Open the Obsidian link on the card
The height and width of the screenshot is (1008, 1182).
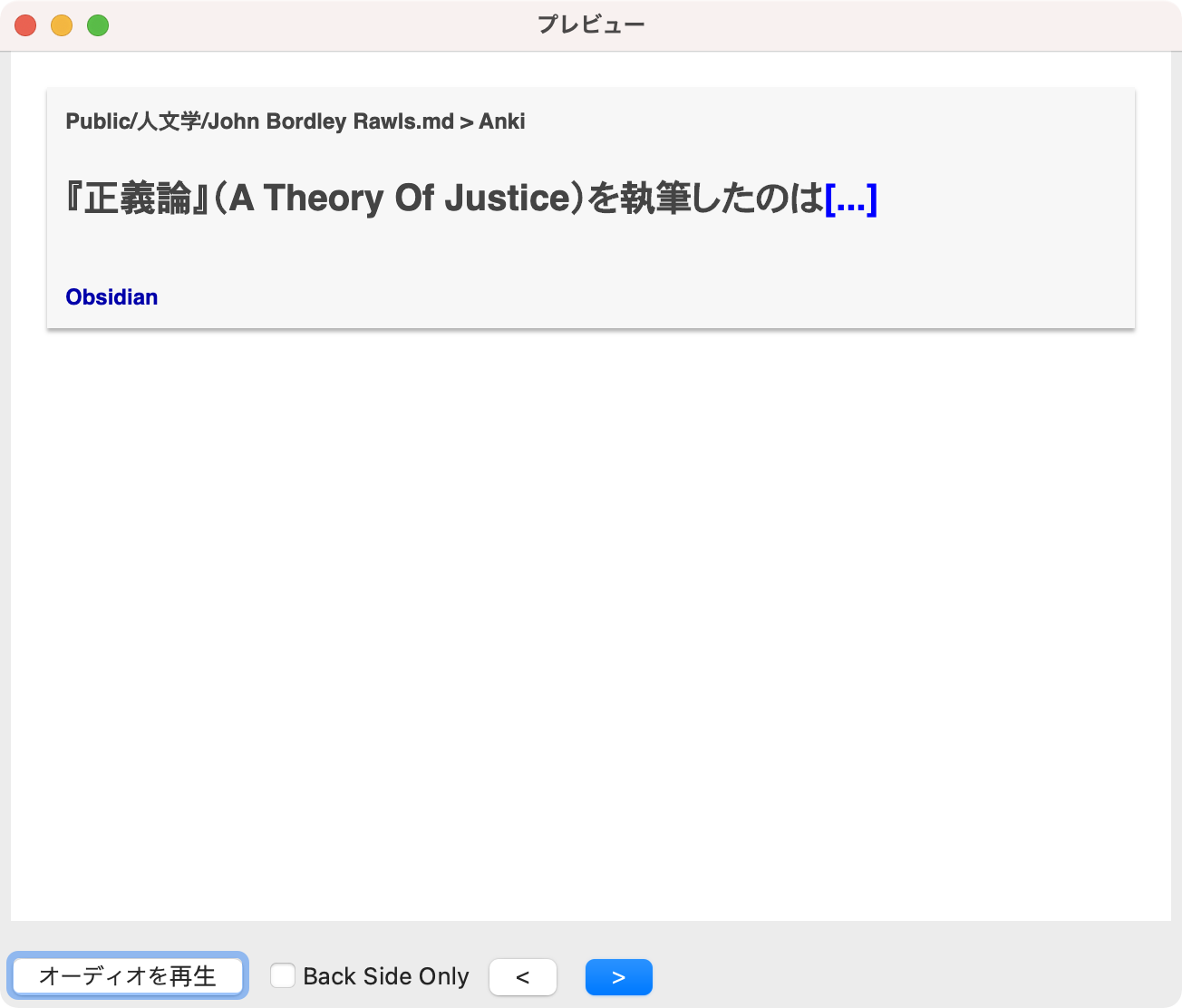111,297
